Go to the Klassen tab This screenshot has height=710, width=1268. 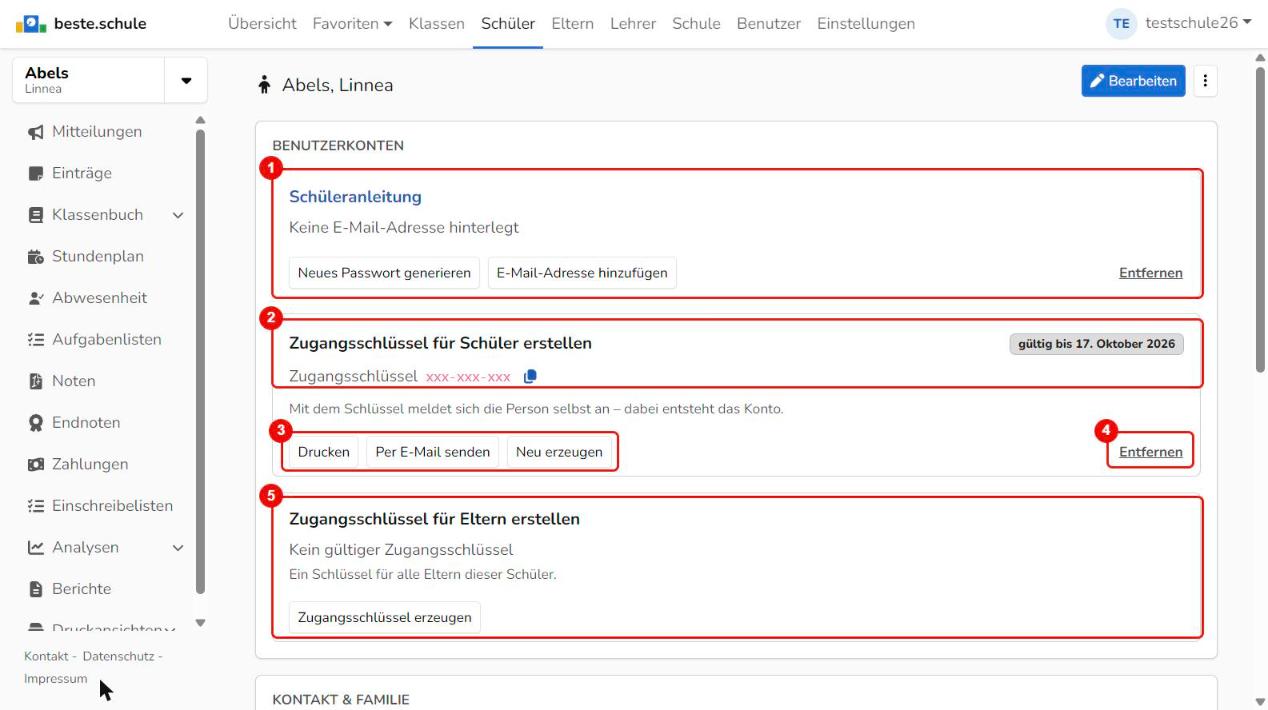436,23
